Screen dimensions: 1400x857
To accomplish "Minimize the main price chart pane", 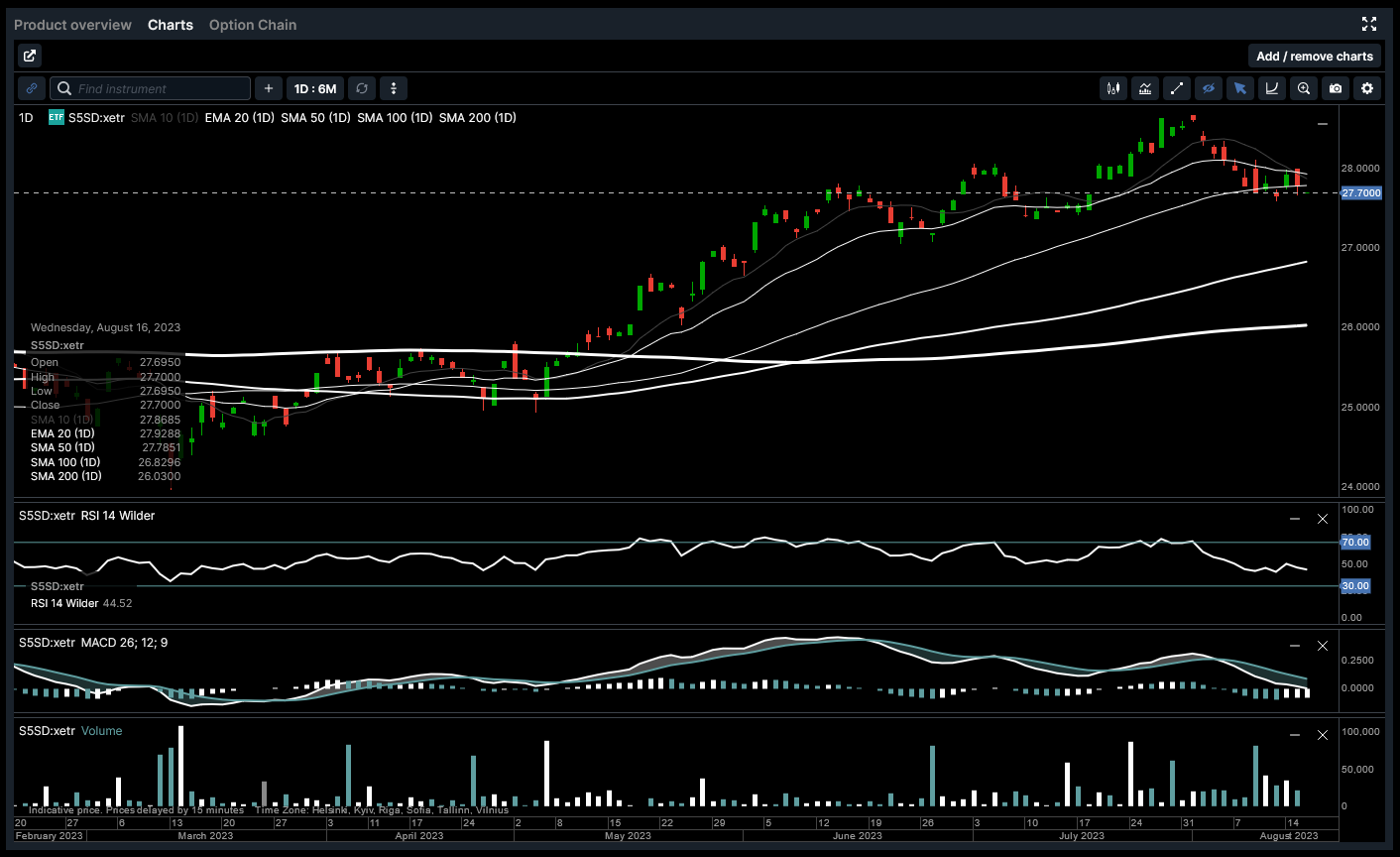I will point(1322,124).
